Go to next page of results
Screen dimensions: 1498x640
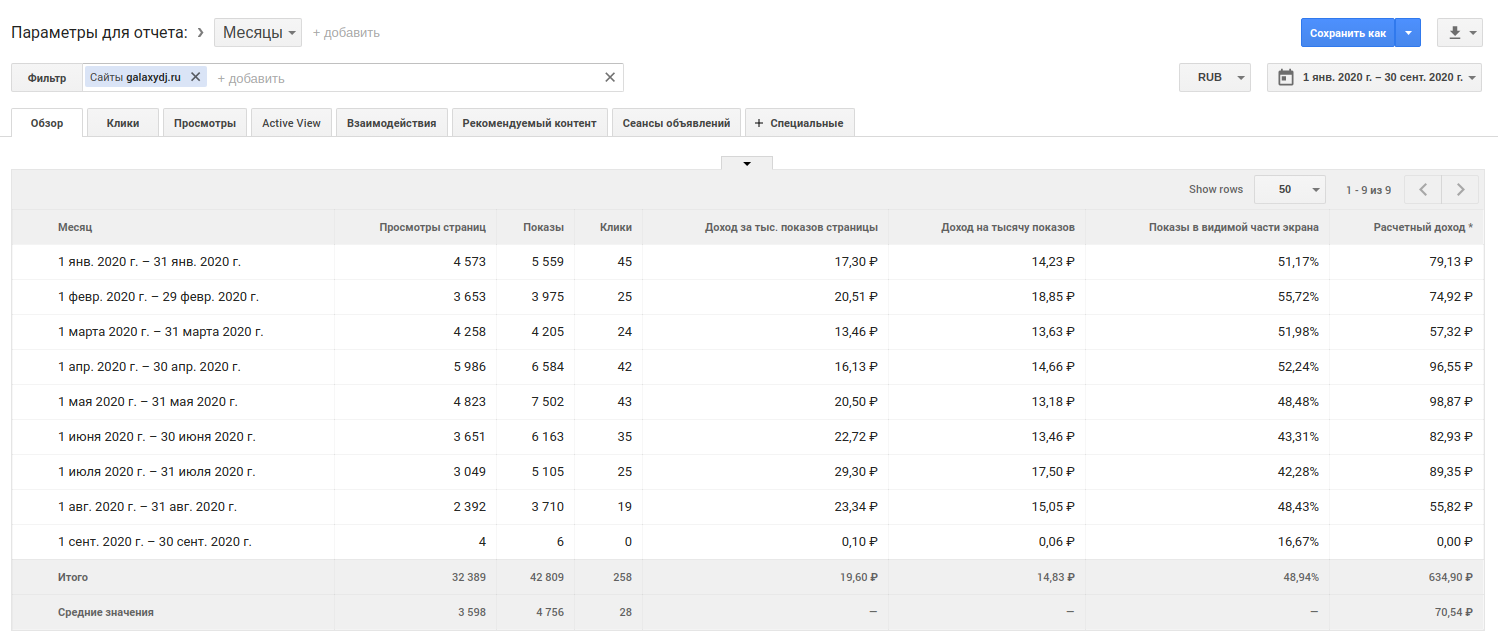tap(1461, 189)
